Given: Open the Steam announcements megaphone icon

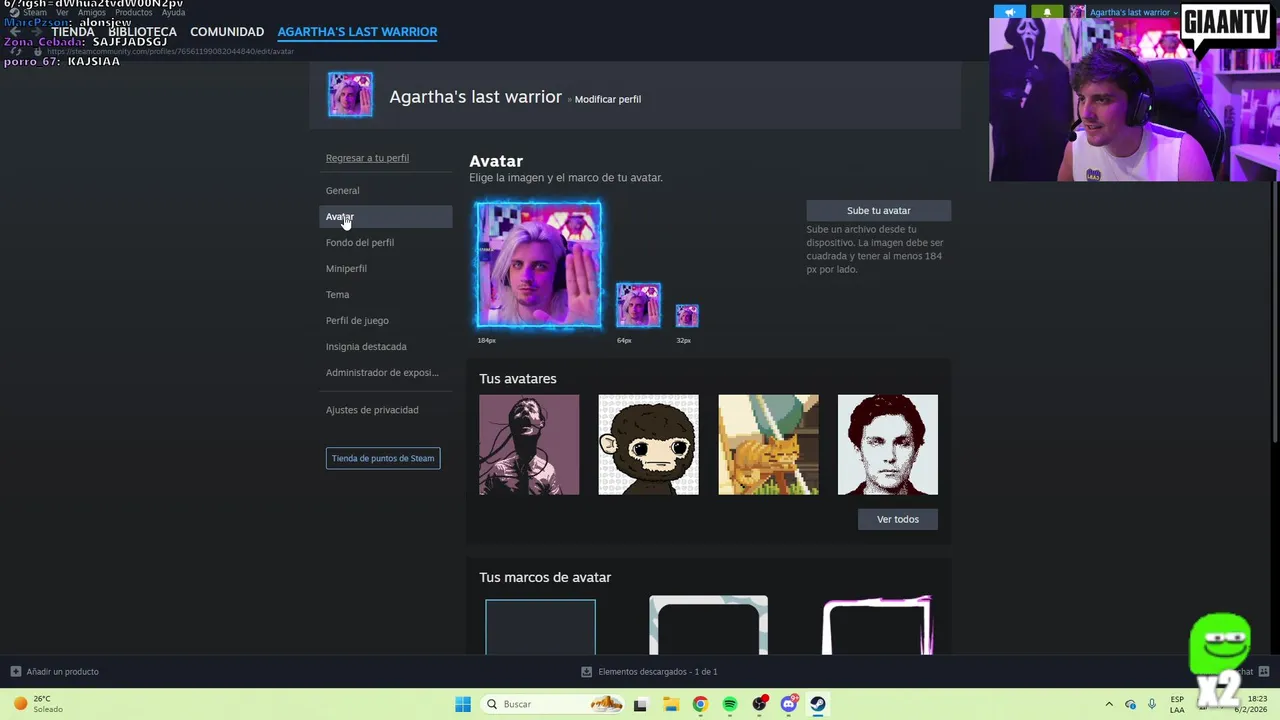Looking at the screenshot, I should [x=1010, y=12].
